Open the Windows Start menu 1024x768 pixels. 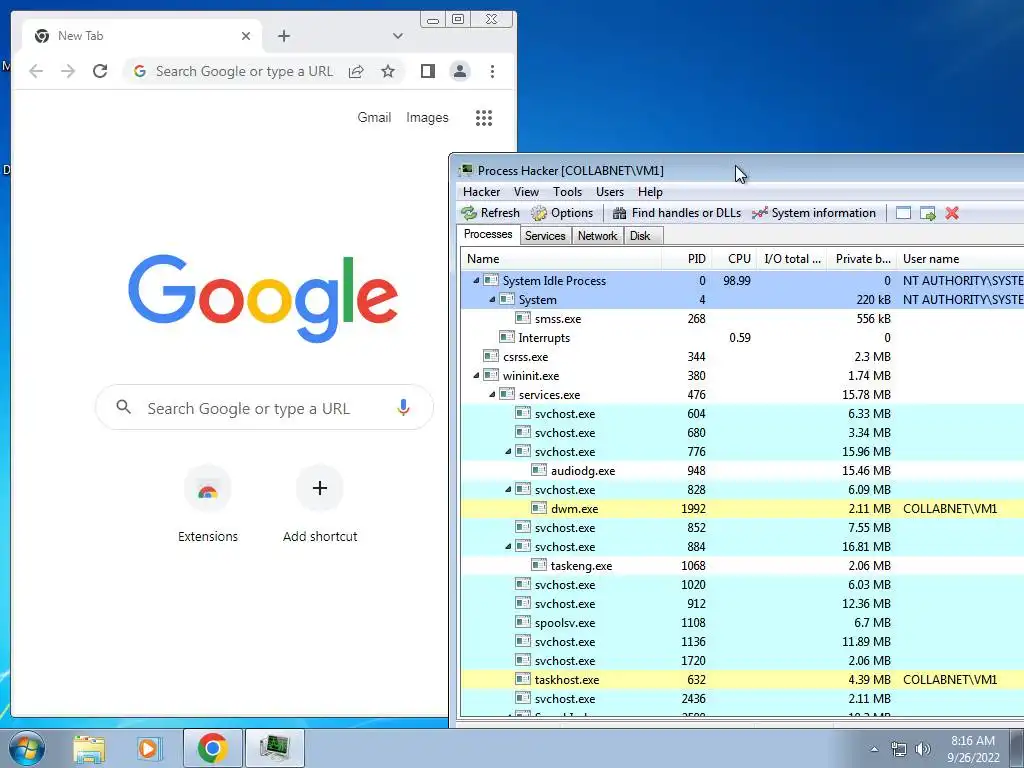point(26,748)
